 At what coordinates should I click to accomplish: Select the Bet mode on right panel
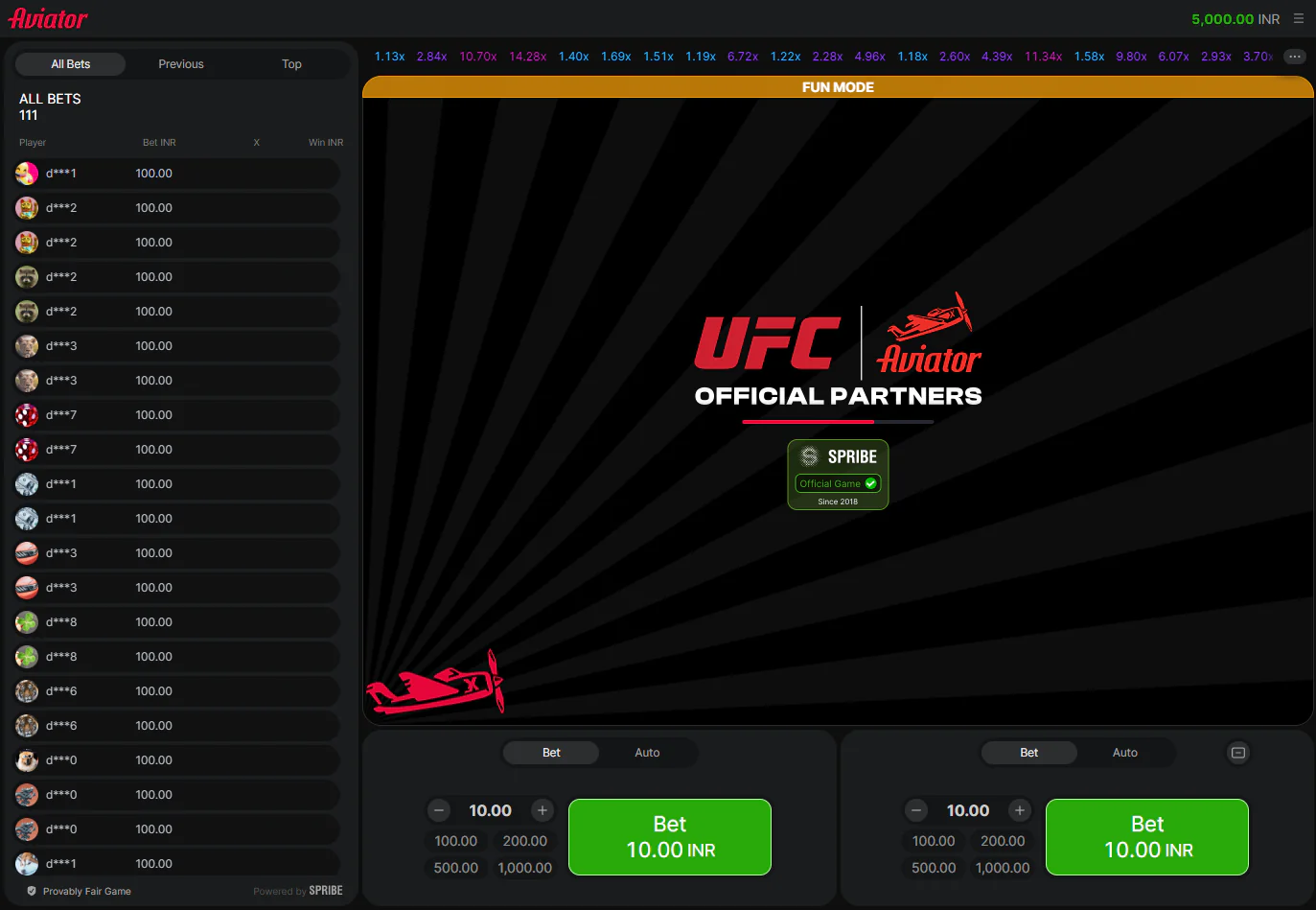click(x=1028, y=753)
